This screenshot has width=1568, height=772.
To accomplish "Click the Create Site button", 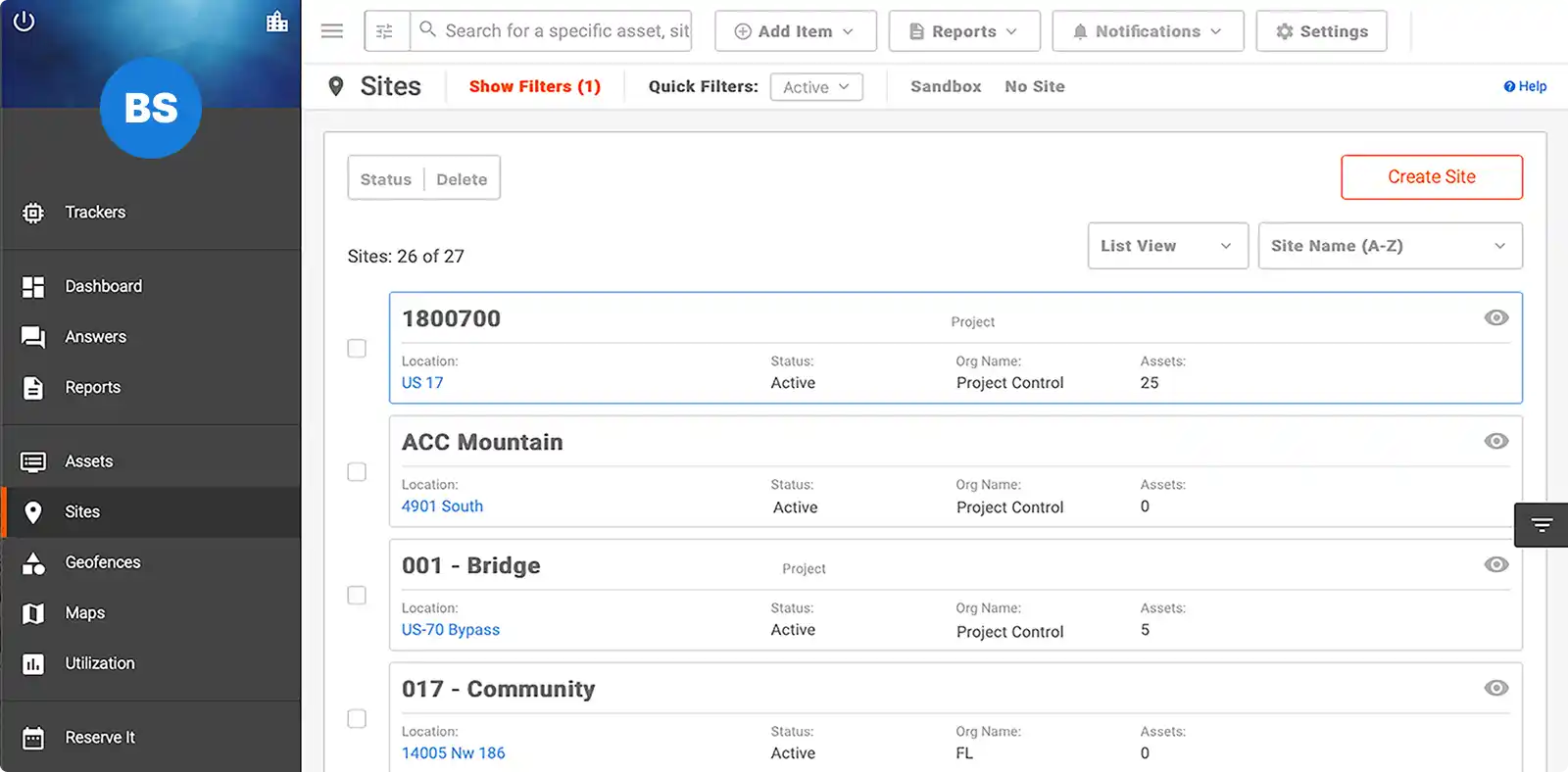I will [1431, 177].
